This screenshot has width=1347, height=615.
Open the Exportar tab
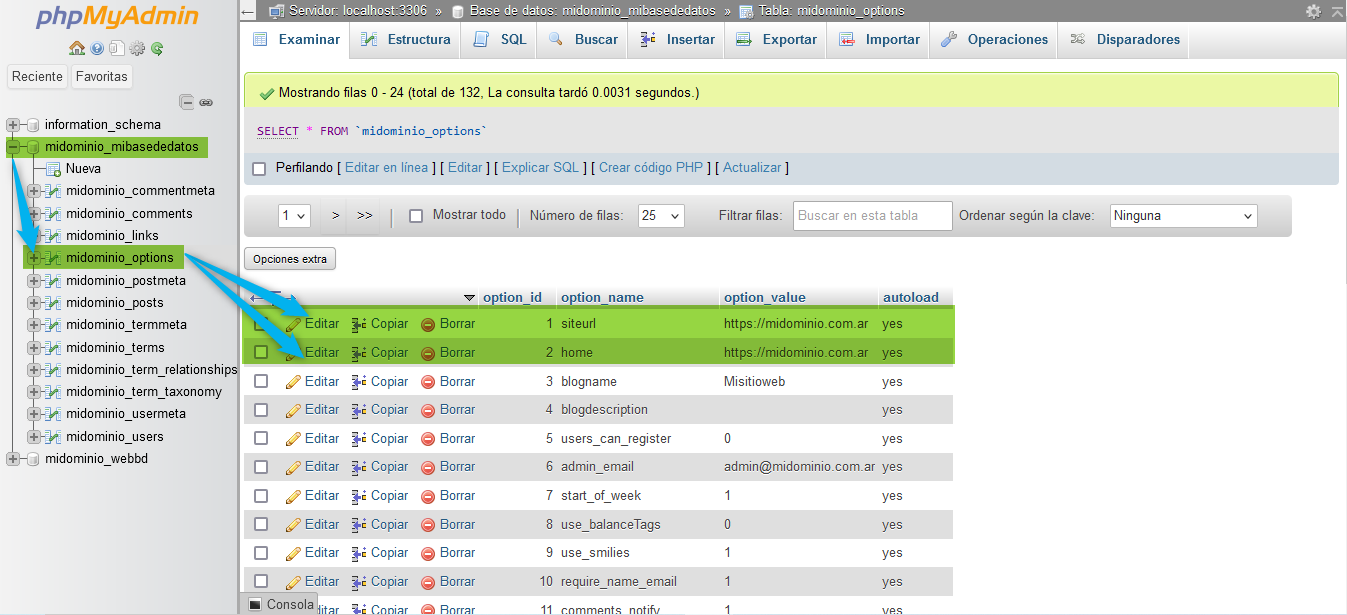click(x=777, y=40)
